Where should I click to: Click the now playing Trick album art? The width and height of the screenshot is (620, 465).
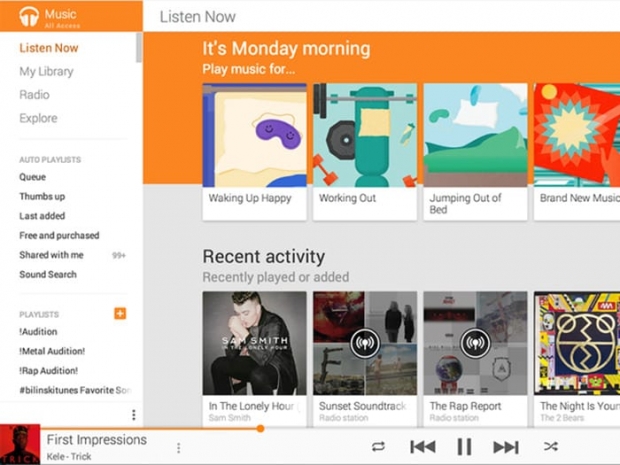pyautogui.click(x=19, y=445)
